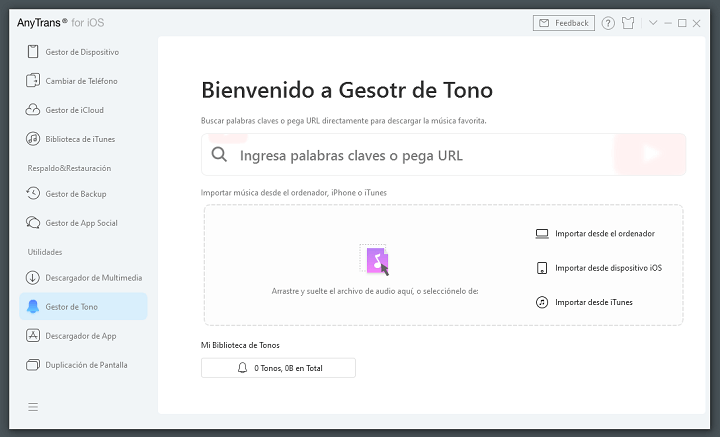This screenshot has width=720, height=437.
Task: Open Duplicación de Pantalla label
Action: [86, 365]
